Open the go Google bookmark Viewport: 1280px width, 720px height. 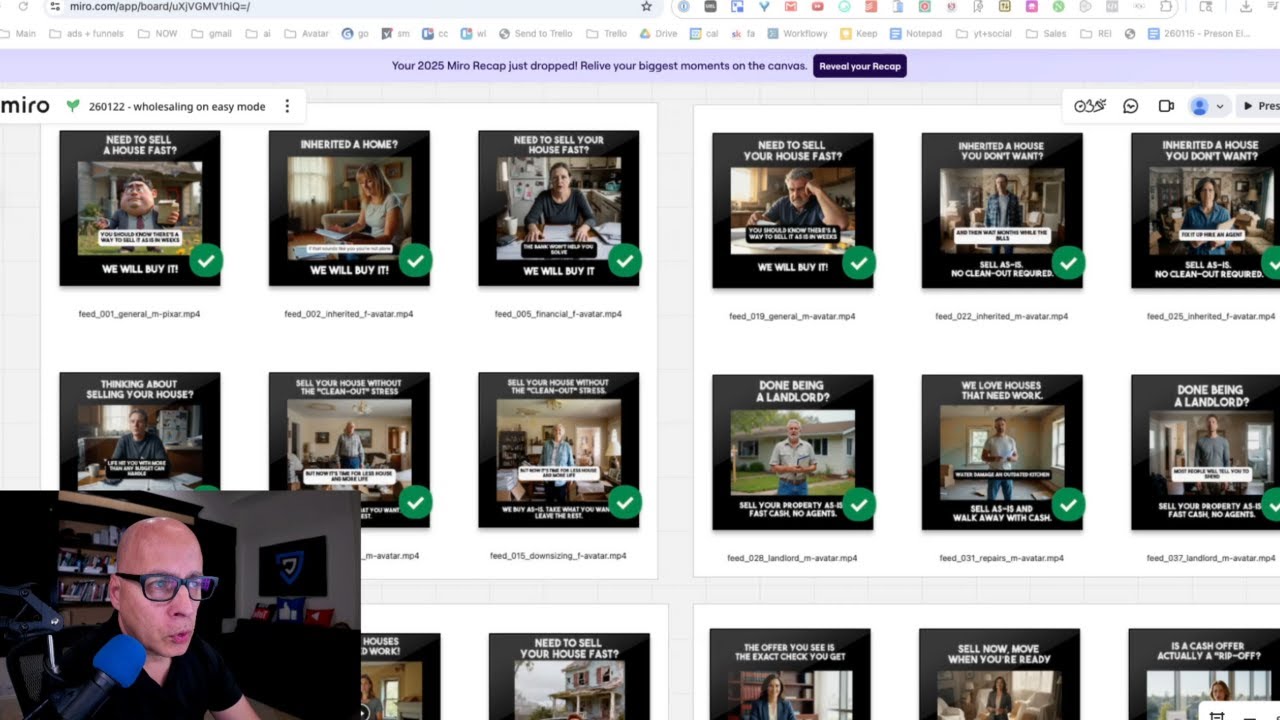[355, 33]
